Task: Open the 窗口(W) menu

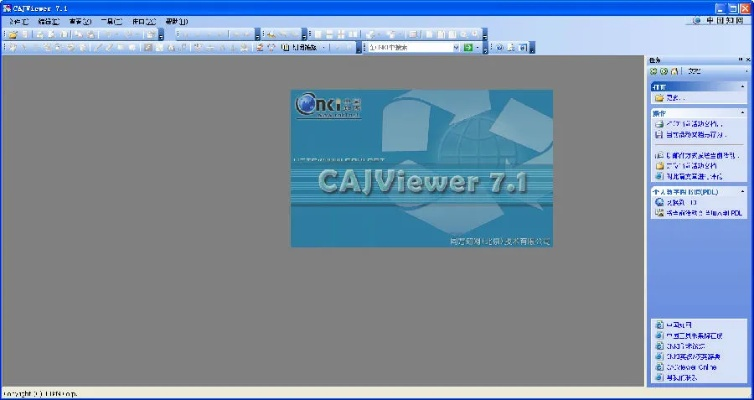Action: pyautogui.click(x=144, y=22)
